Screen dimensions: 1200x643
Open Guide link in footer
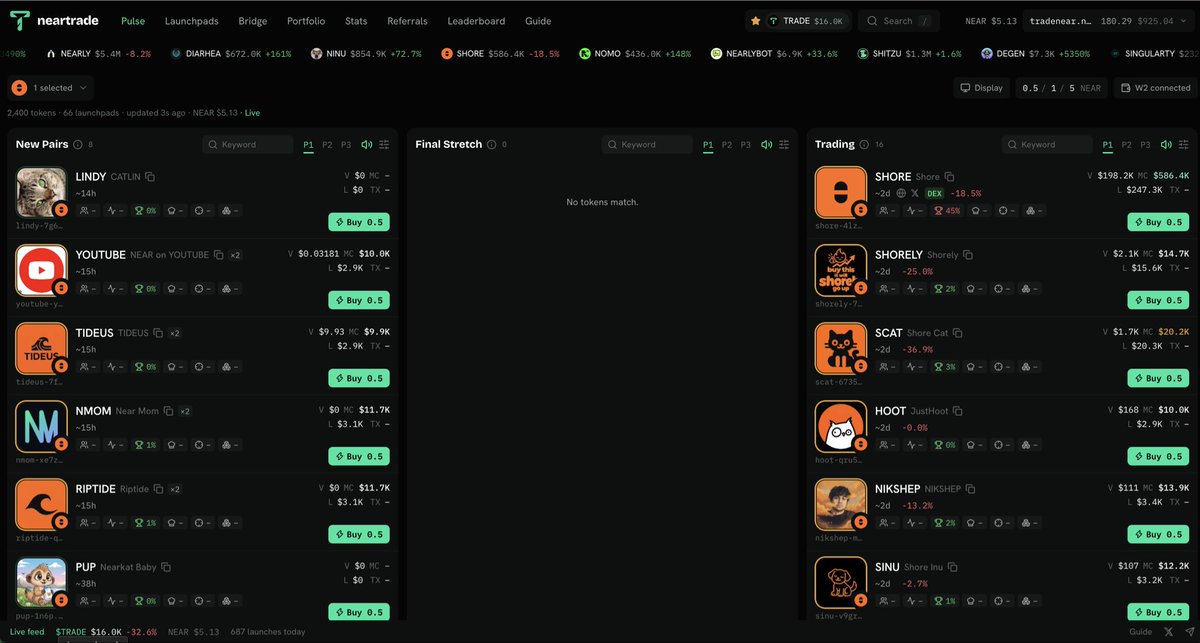[x=1140, y=632]
